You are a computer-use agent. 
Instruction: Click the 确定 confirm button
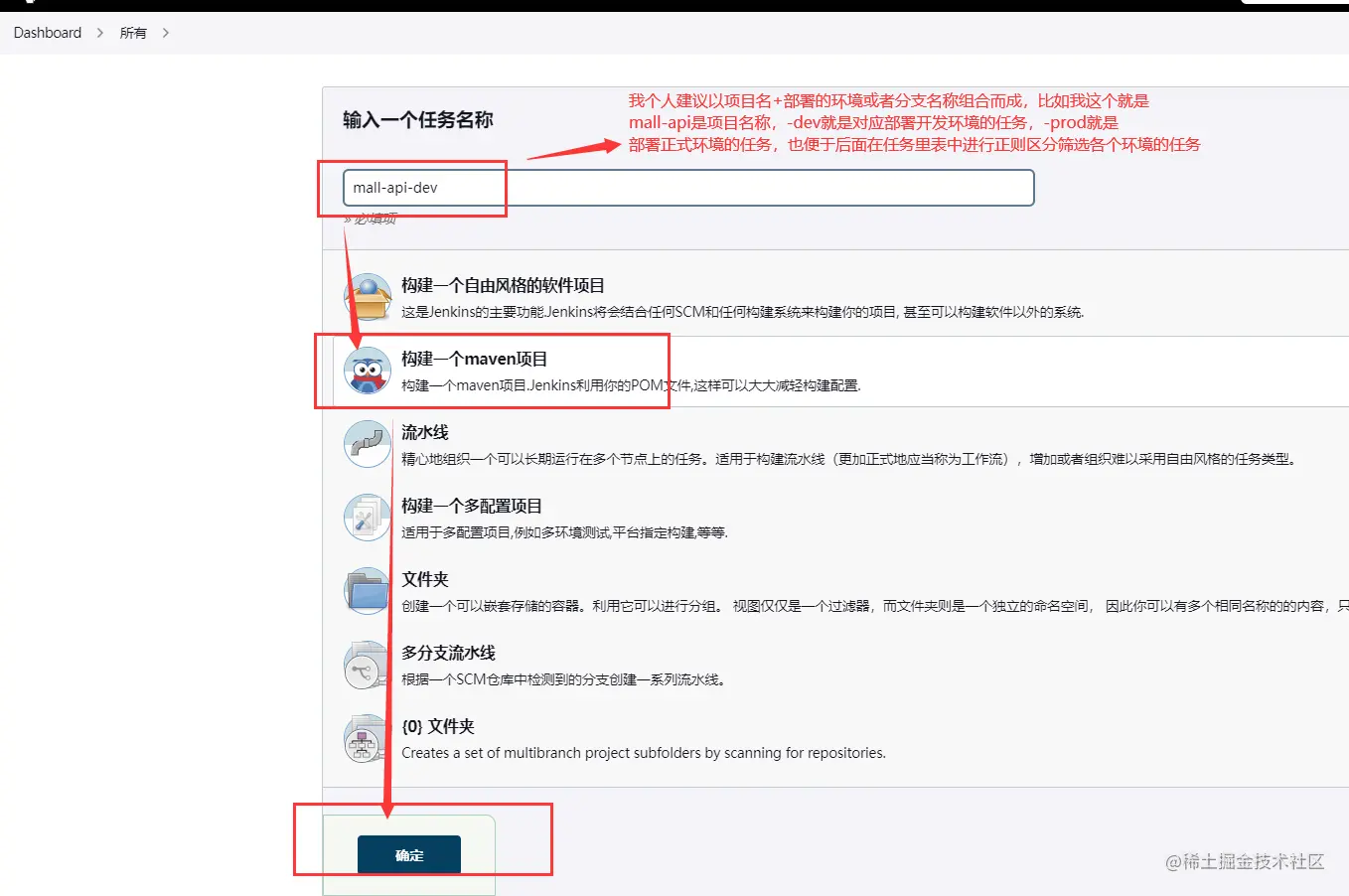[409, 855]
